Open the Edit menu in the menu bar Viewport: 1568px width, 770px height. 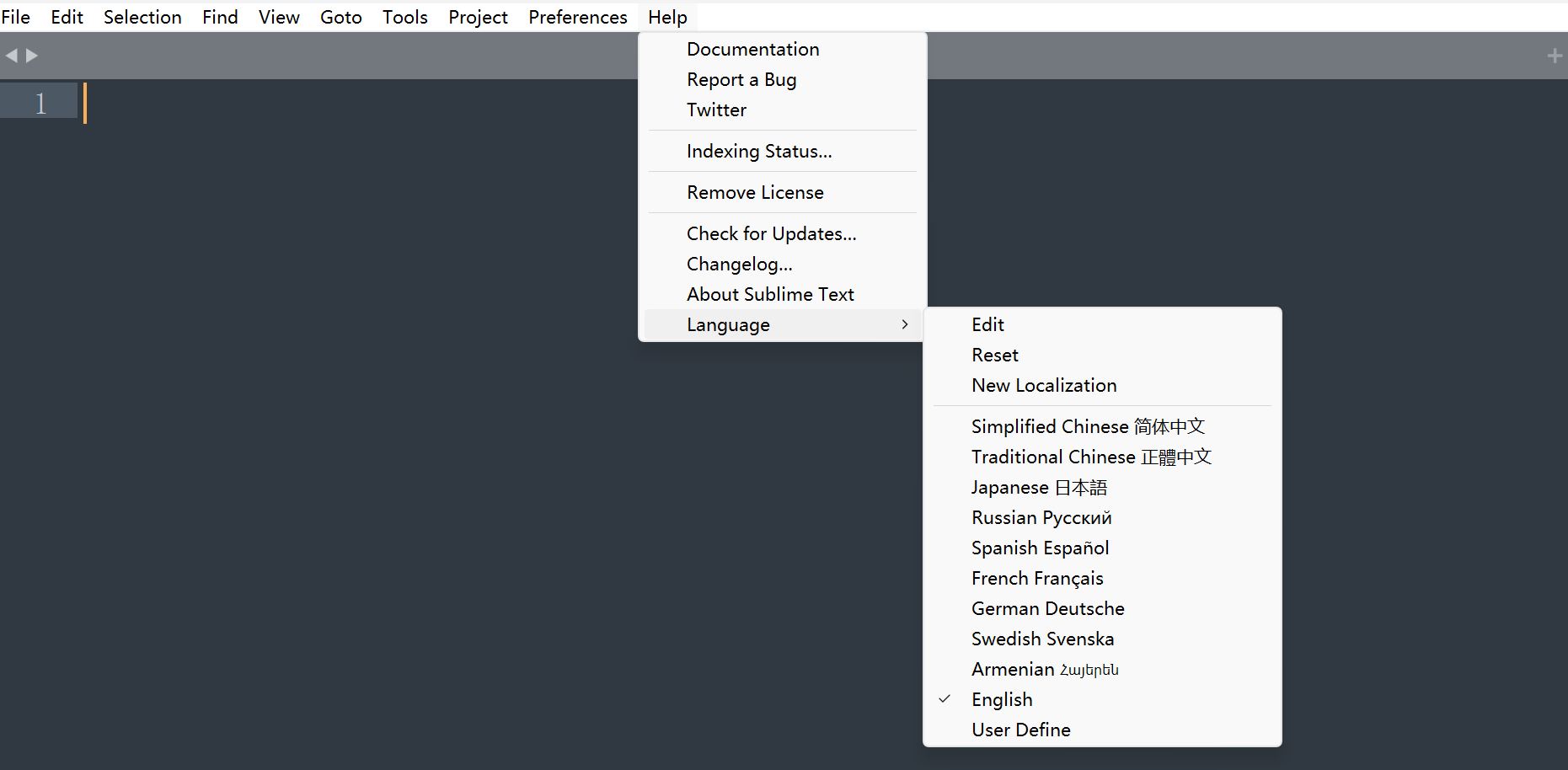click(67, 17)
